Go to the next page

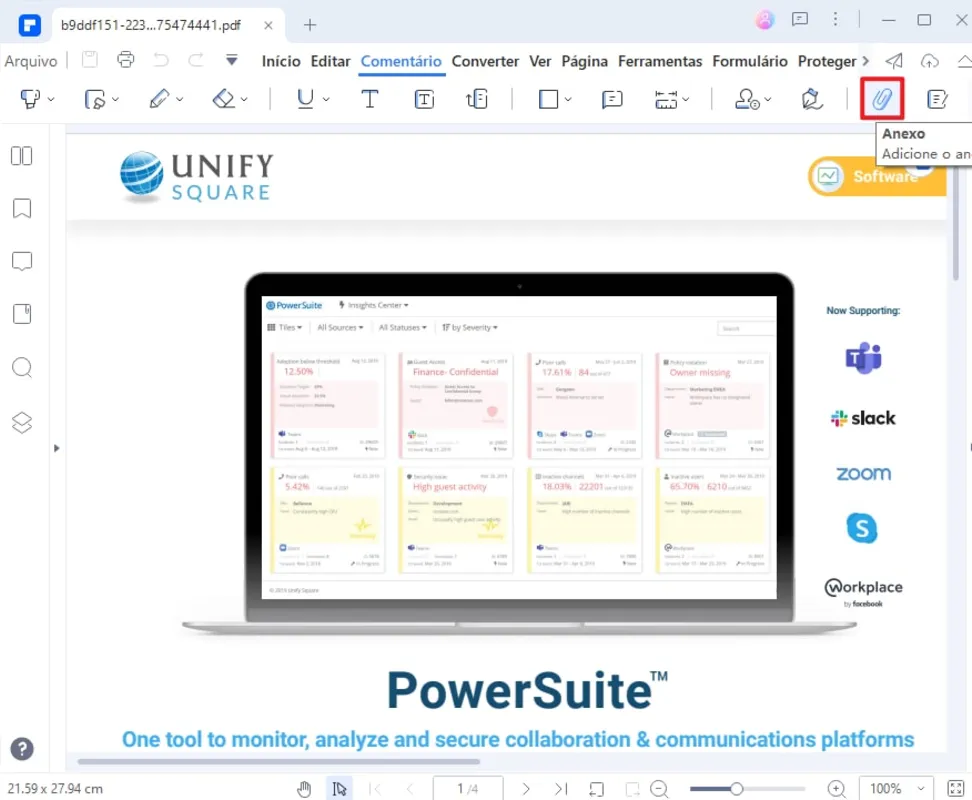(x=526, y=789)
